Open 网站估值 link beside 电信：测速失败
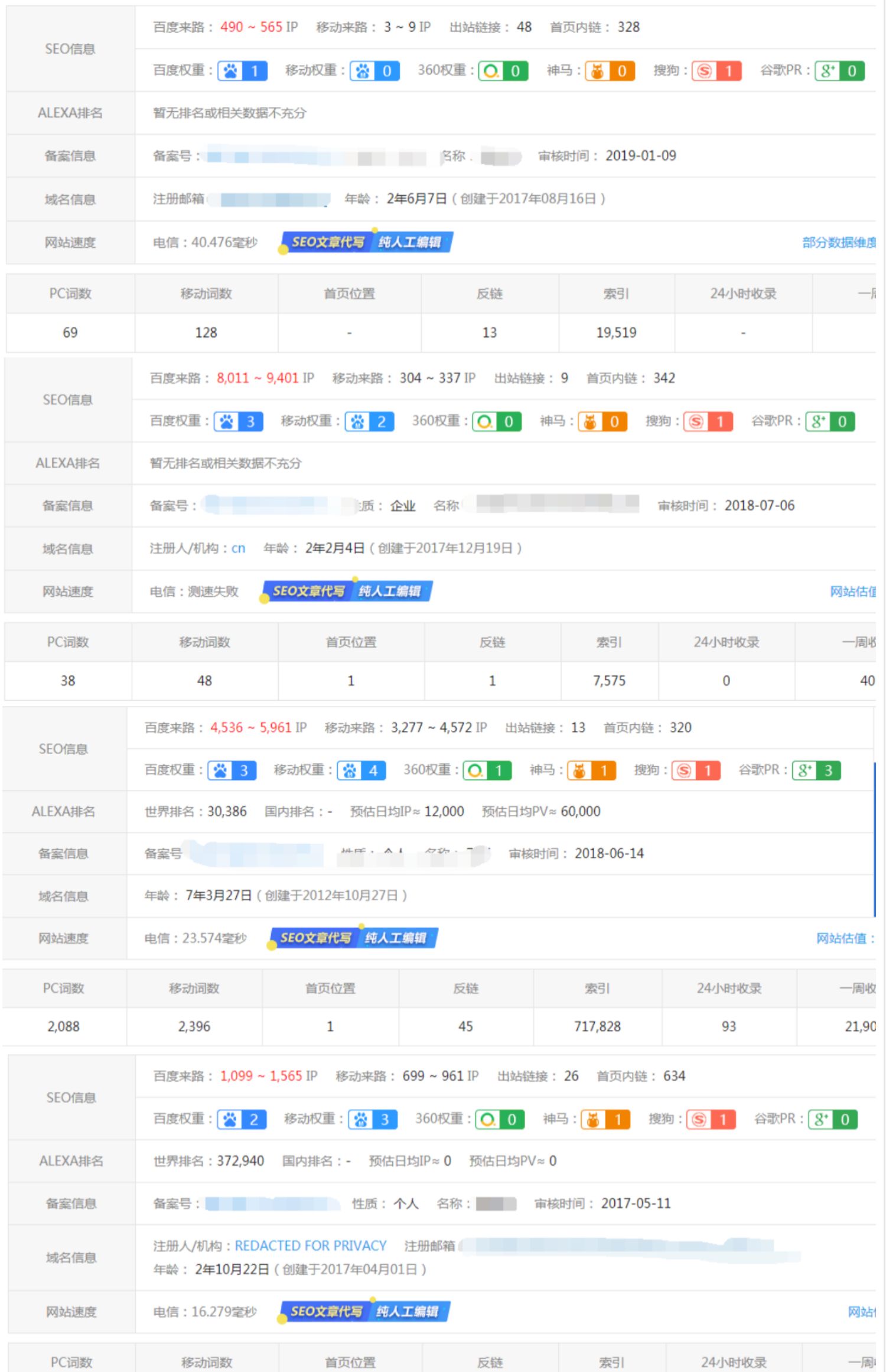Image resolution: width=886 pixels, height=1372 pixels. pyautogui.click(x=852, y=591)
